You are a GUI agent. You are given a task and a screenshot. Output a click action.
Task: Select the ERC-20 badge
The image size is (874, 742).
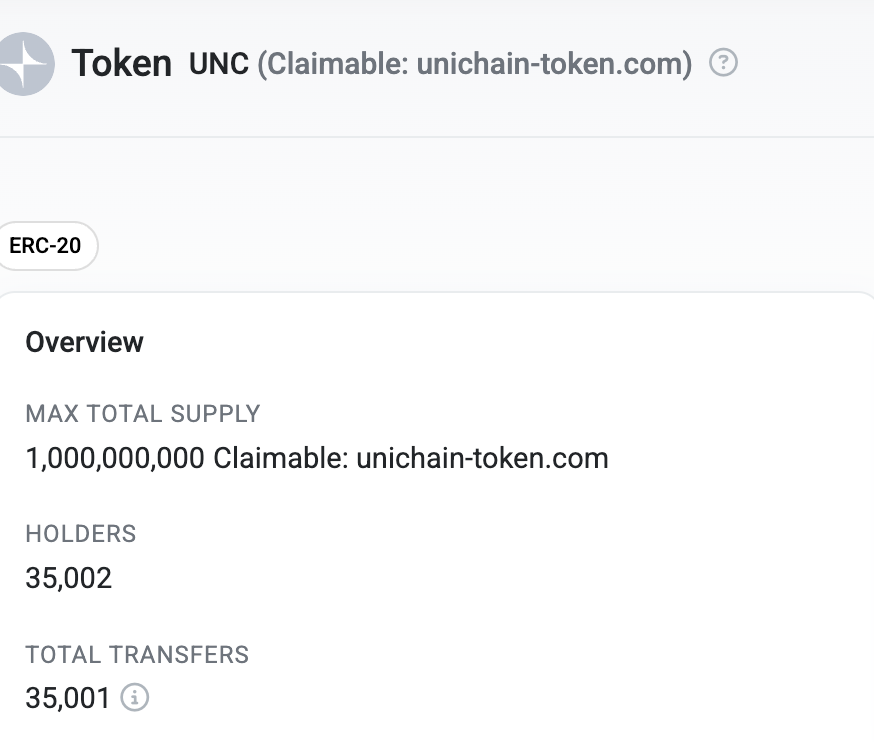pos(46,246)
